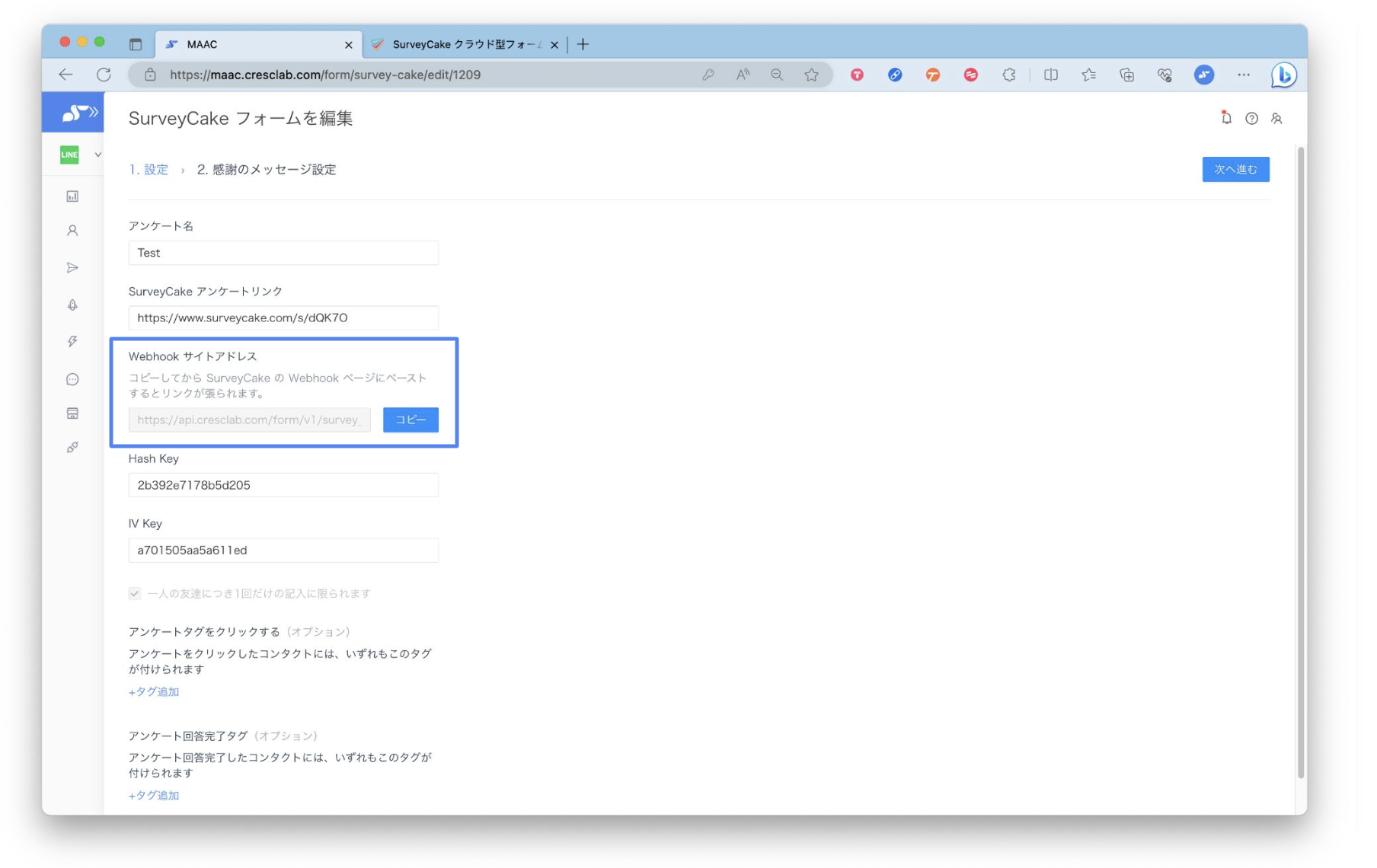Image resolution: width=1377 pixels, height=868 pixels.
Task: Open the automation lightning icon in sidebar
Action: point(72,342)
